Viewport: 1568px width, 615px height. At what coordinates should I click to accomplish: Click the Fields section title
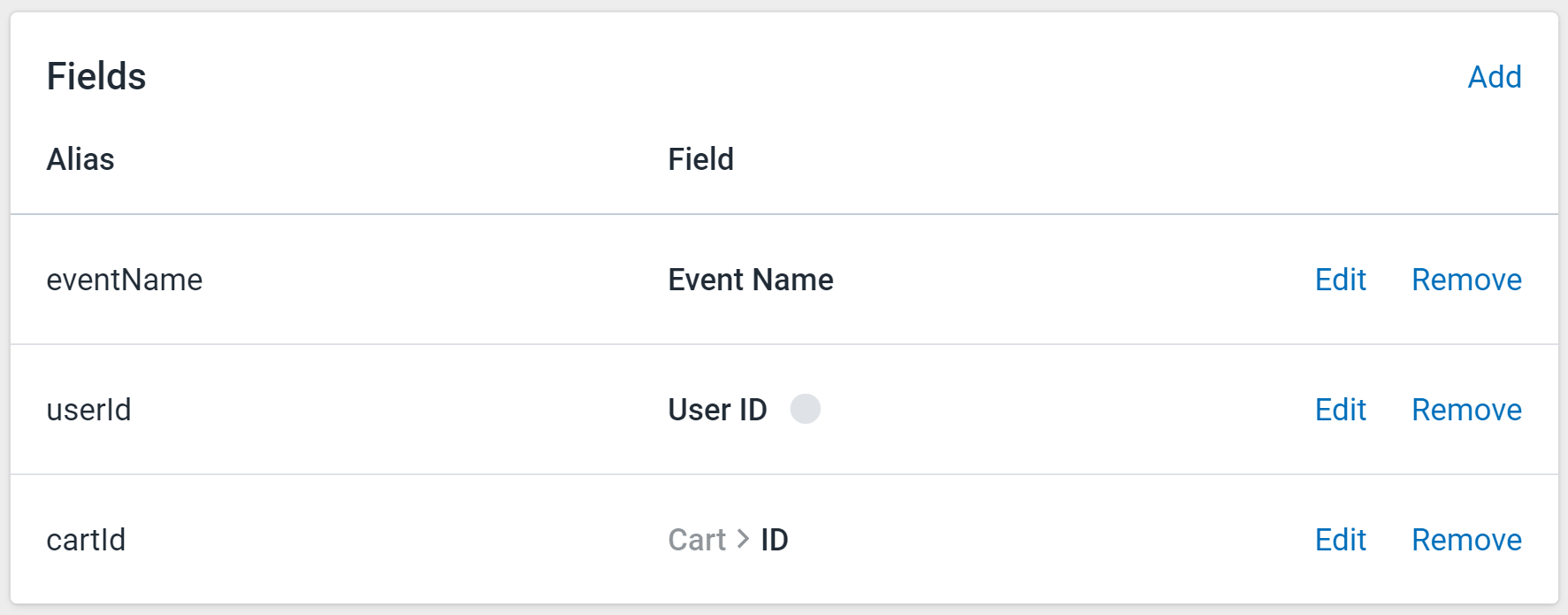coord(96,76)
